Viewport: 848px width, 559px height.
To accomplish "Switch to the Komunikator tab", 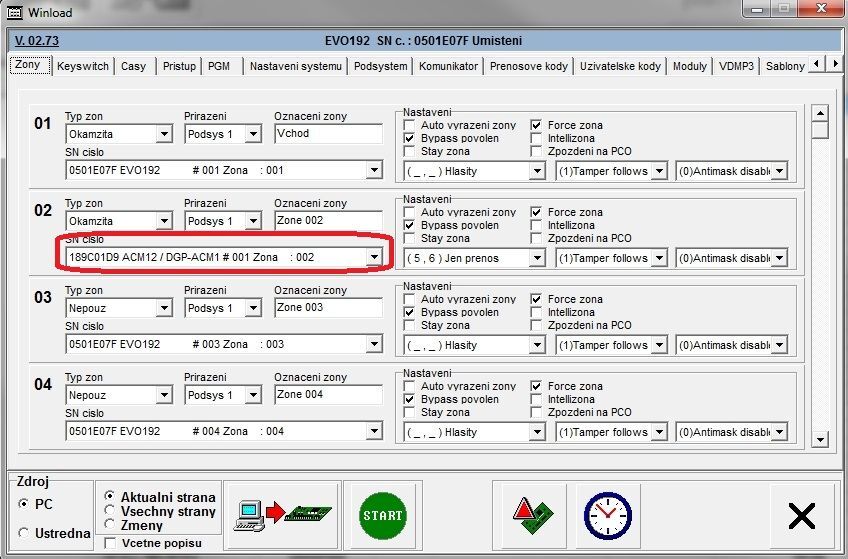I will (x=448, y=66).
